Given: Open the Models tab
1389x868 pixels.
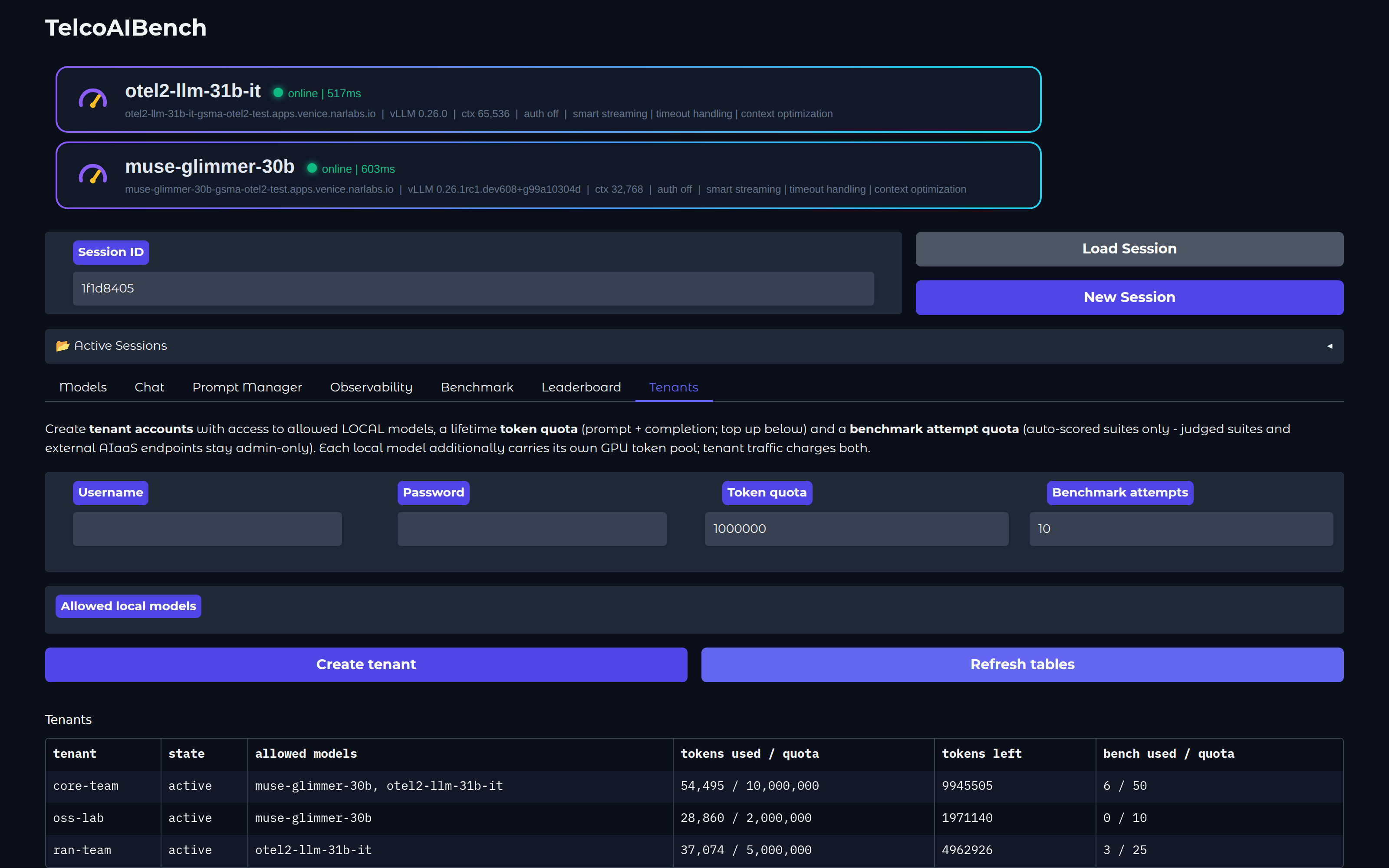Looking at the screenshot, I should (83, 388).
